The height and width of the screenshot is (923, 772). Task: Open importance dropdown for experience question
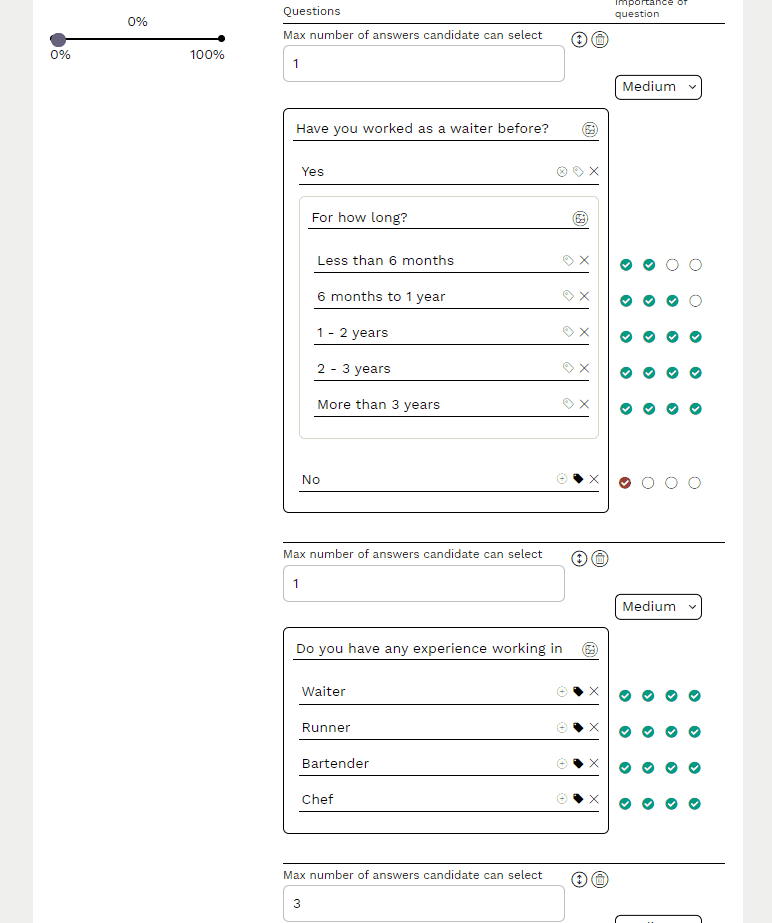tap(658, 607)
